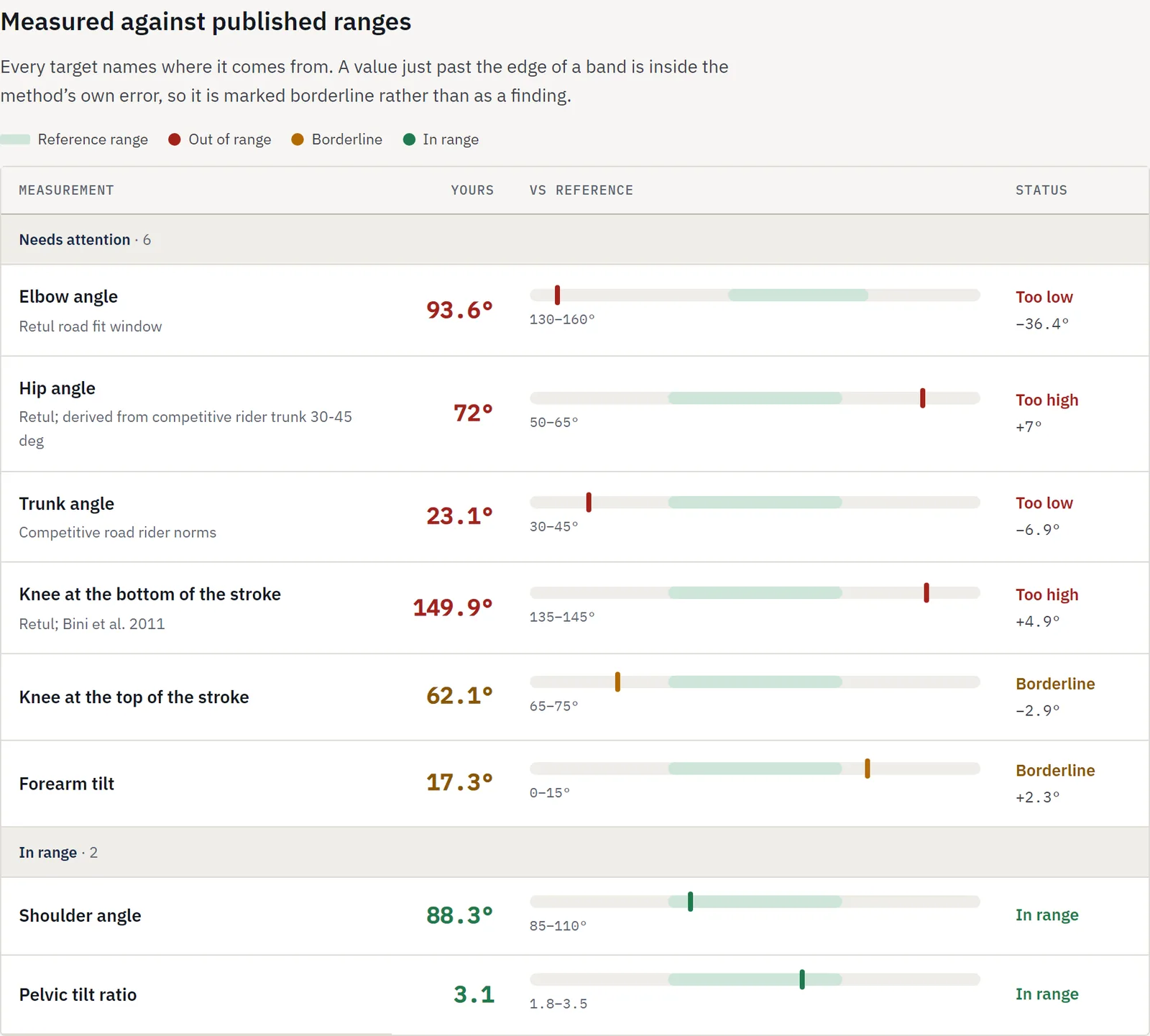Click the VS REFERENCE column header
The height and width of the screenshot is (1036, 1150).
(581, 191)
